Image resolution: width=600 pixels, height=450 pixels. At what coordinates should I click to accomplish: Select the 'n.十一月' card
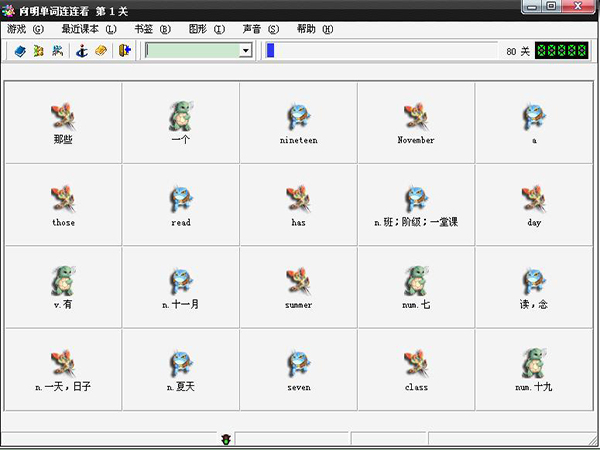point(181,287)
